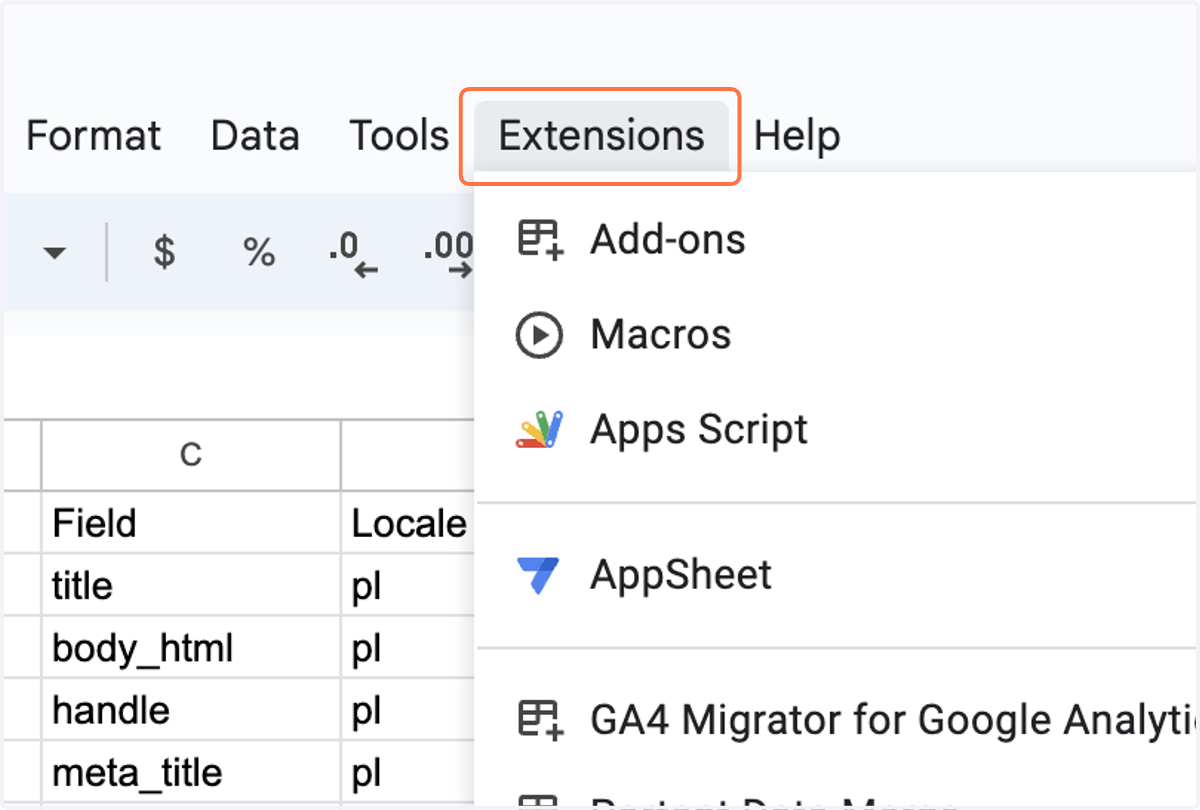Click the Macros play-circle icon
This screenshot has height=810, width=1200.
coord(540,335)
